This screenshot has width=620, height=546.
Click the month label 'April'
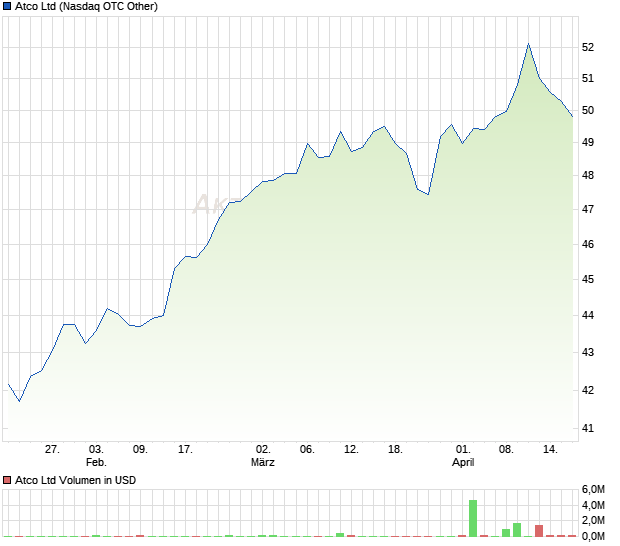click(x=463, y=462)
